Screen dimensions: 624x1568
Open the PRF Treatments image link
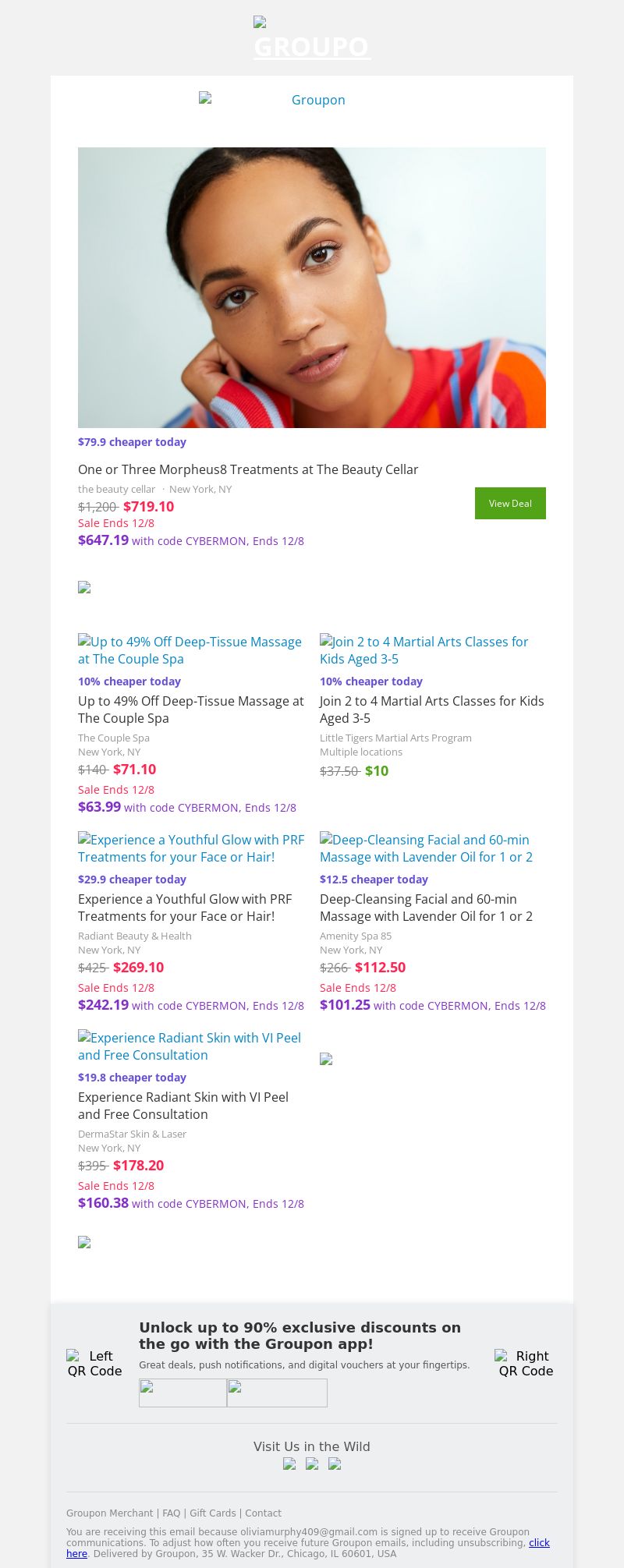tap(191, 848)
